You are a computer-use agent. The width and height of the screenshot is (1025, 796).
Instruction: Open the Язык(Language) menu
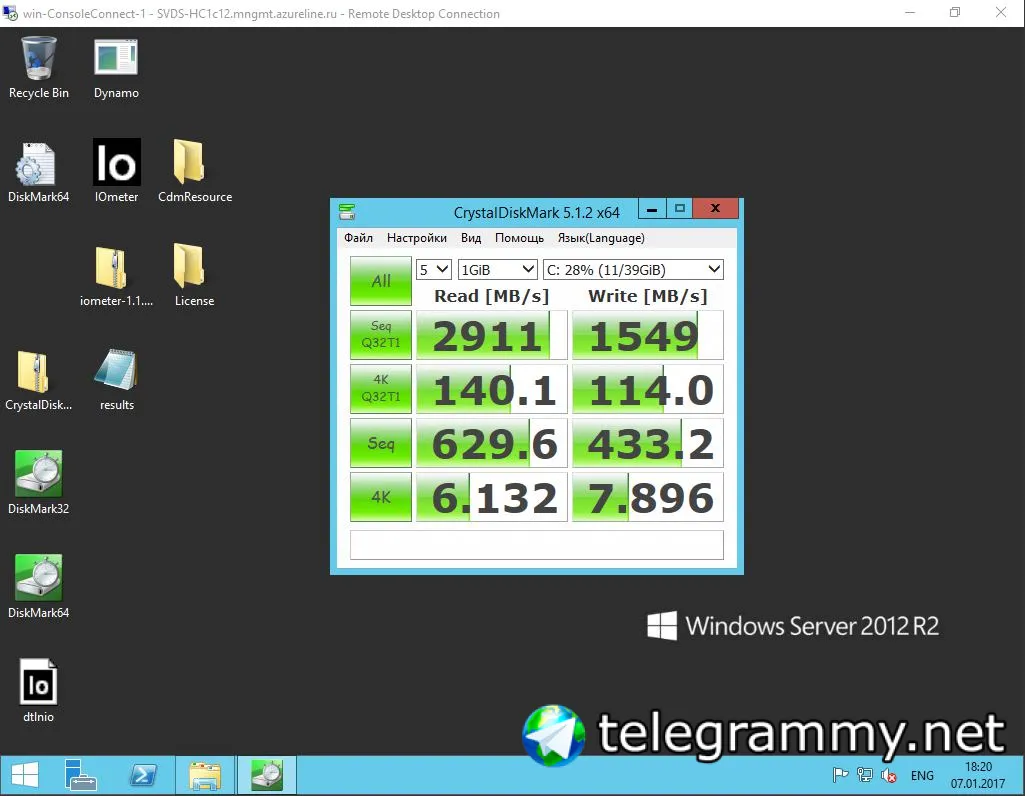pyautogui.click(x=601, y=238)
